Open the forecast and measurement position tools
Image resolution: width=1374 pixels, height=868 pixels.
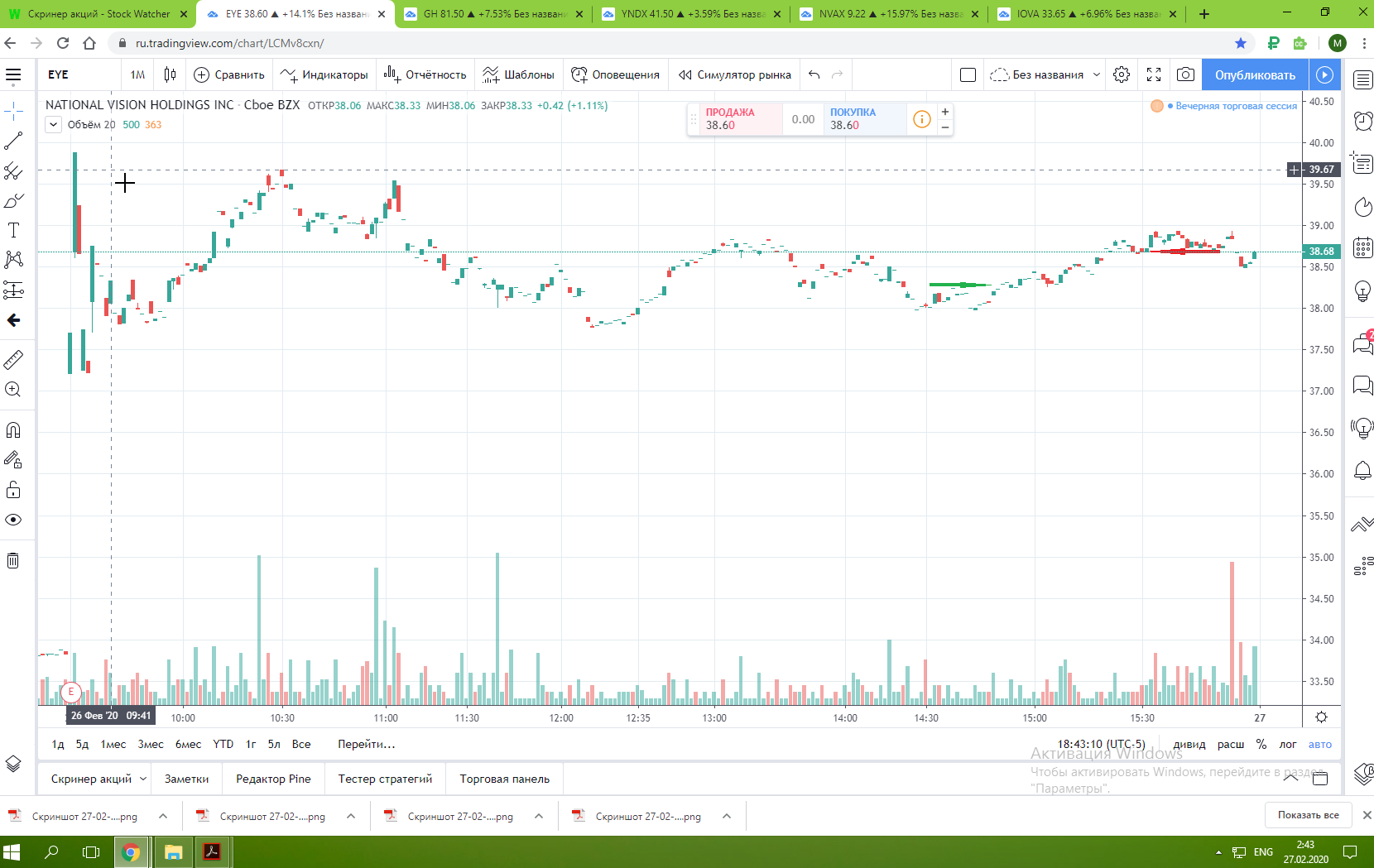[13, 290]
